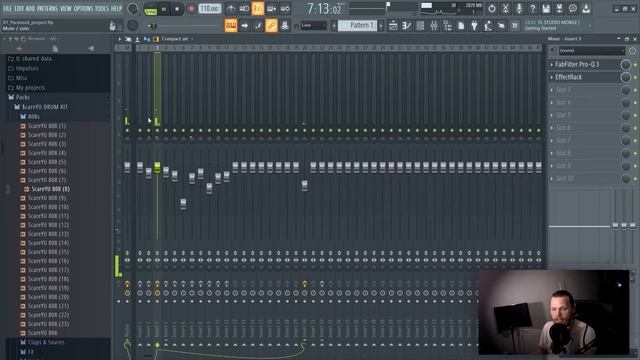640x360 pixels.
Task: Open the chat speech bubble icon
Action: pyautogui.click(x=573, y=8)
